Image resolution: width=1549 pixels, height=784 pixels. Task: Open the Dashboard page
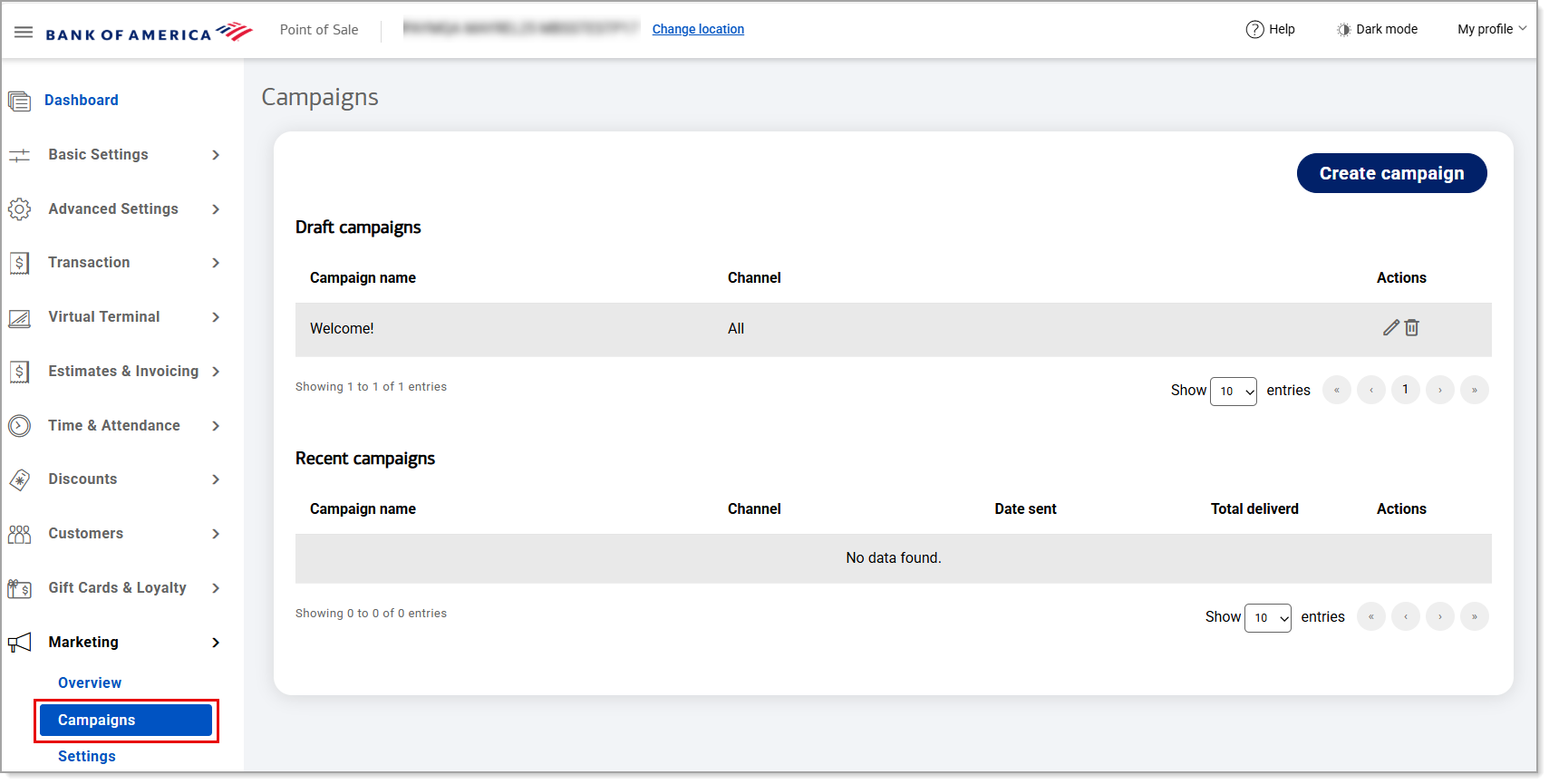click(x=81, y=101)
